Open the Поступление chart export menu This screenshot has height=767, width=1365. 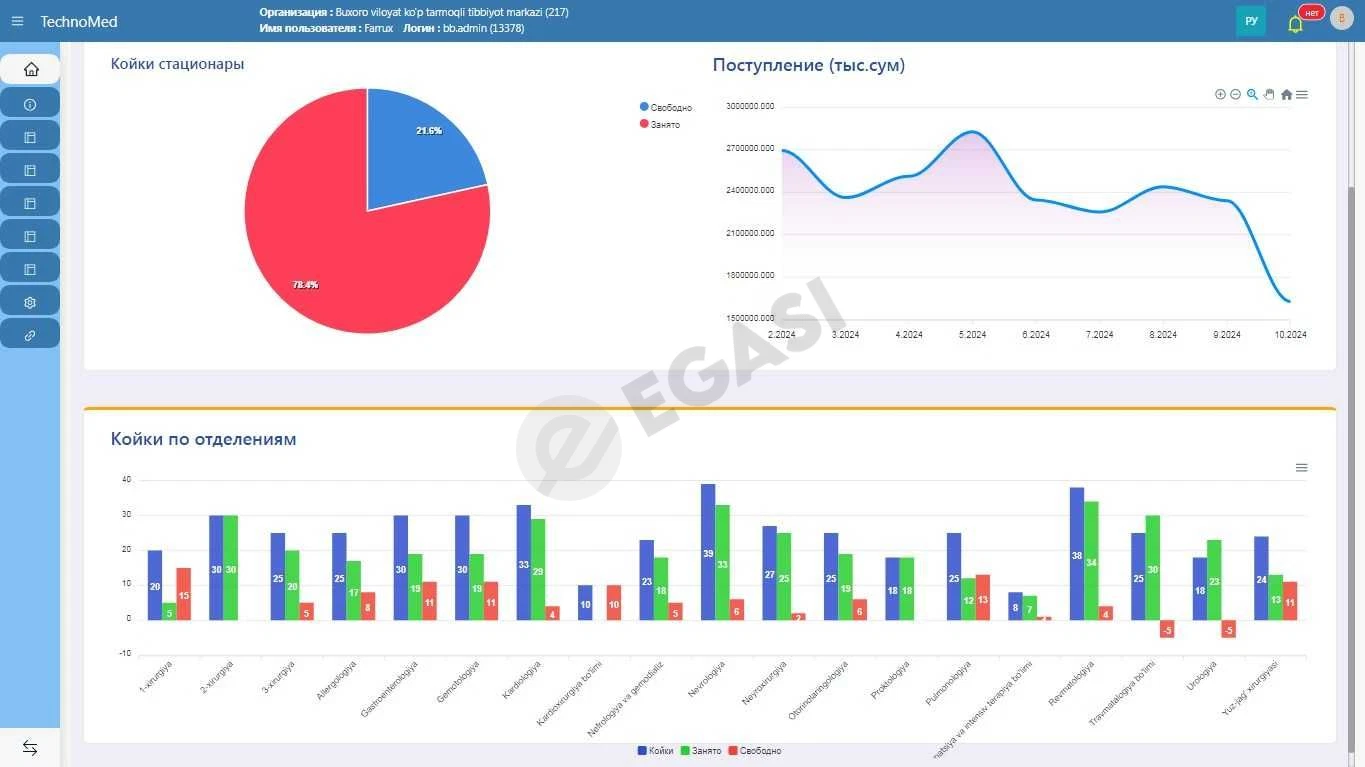1302,94
